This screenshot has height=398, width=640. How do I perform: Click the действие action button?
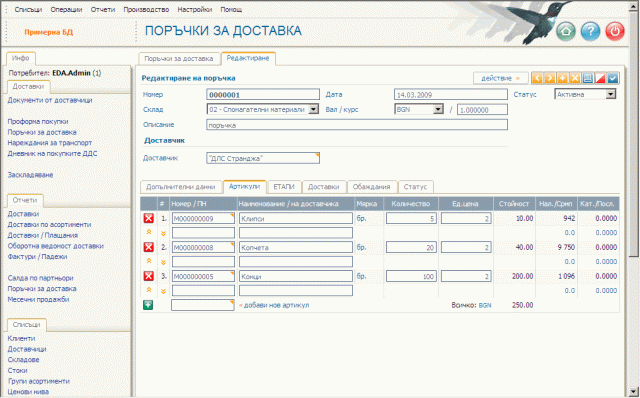[x=500, y=78]
